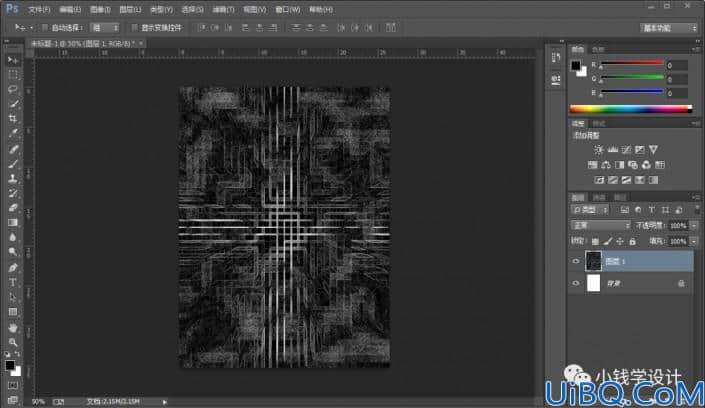
Task: Click the Levels adjustment icon
Action: pyautogui.click(x=612, y=150)
